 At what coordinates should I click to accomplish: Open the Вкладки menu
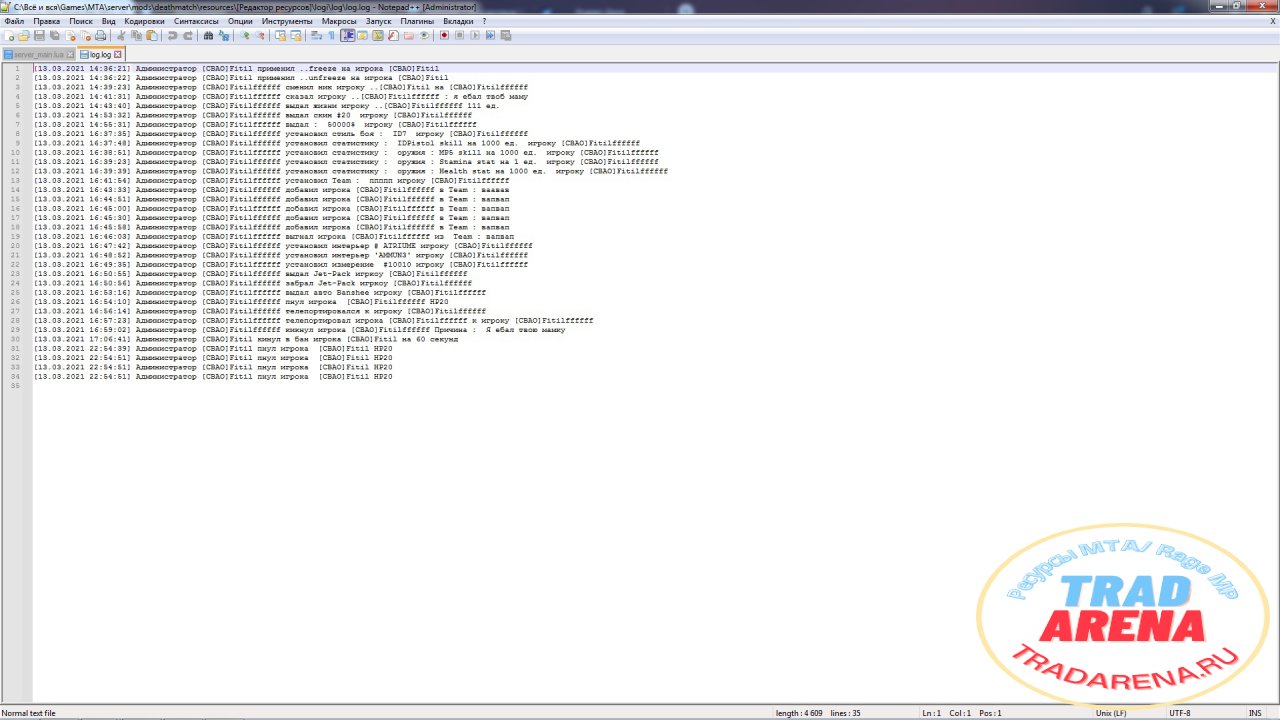pos(458,21)
